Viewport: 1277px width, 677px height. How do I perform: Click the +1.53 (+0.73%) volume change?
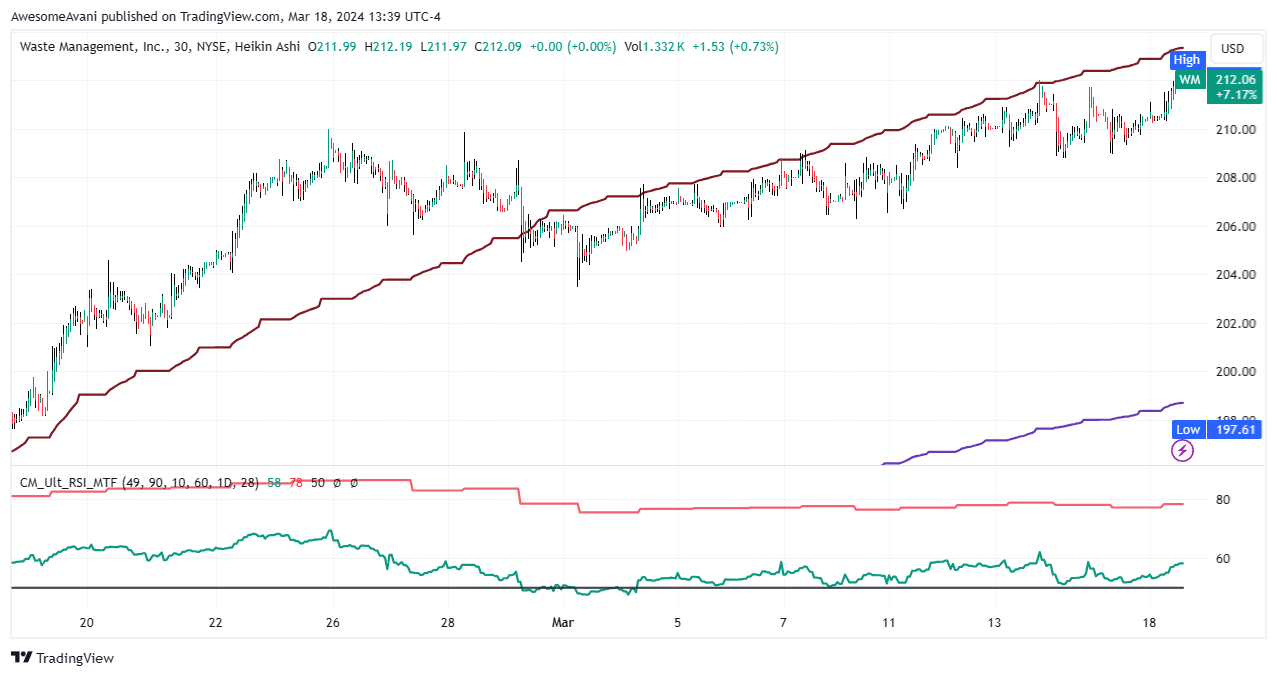[735, 46]
